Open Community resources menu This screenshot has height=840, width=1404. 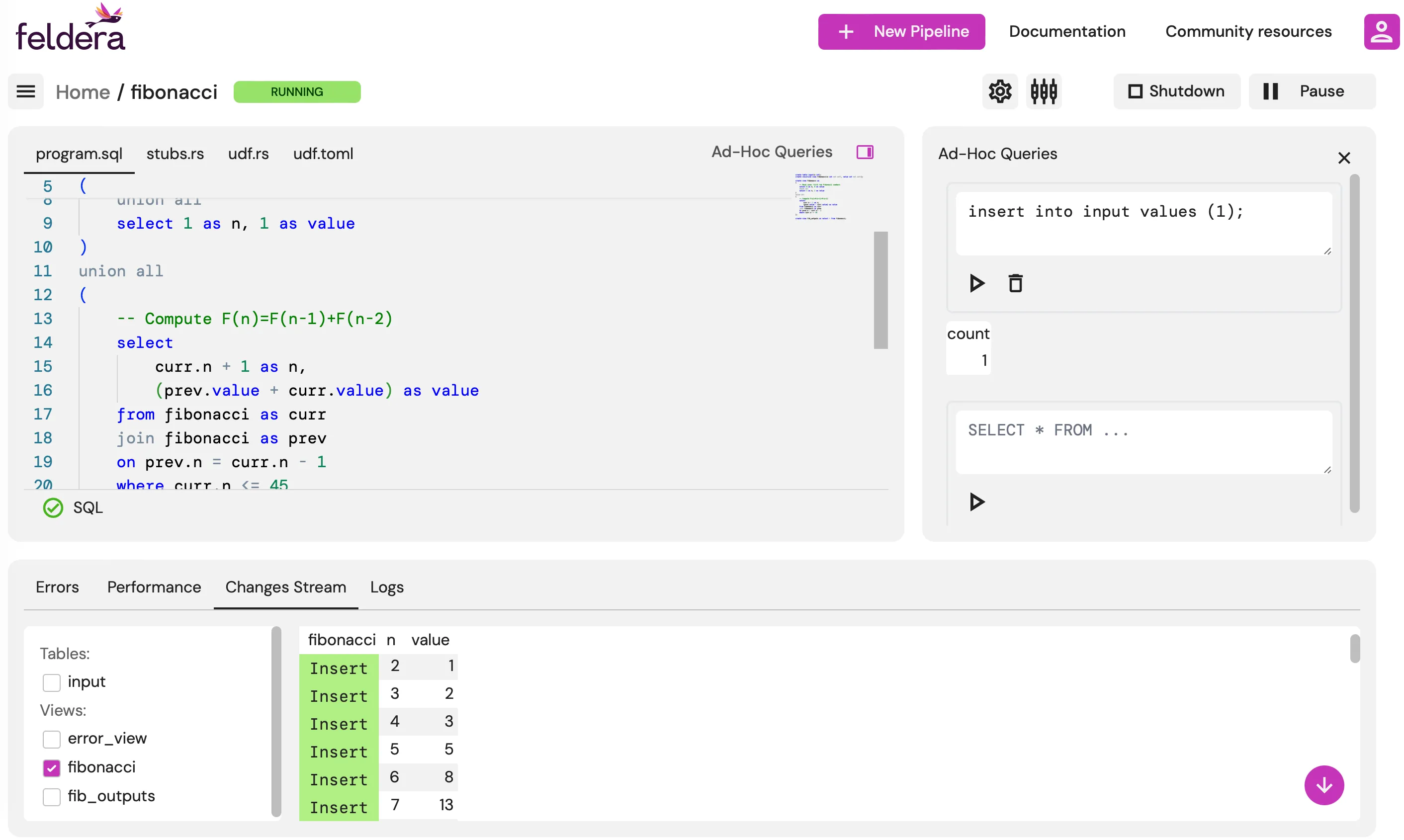(1248, 32)
